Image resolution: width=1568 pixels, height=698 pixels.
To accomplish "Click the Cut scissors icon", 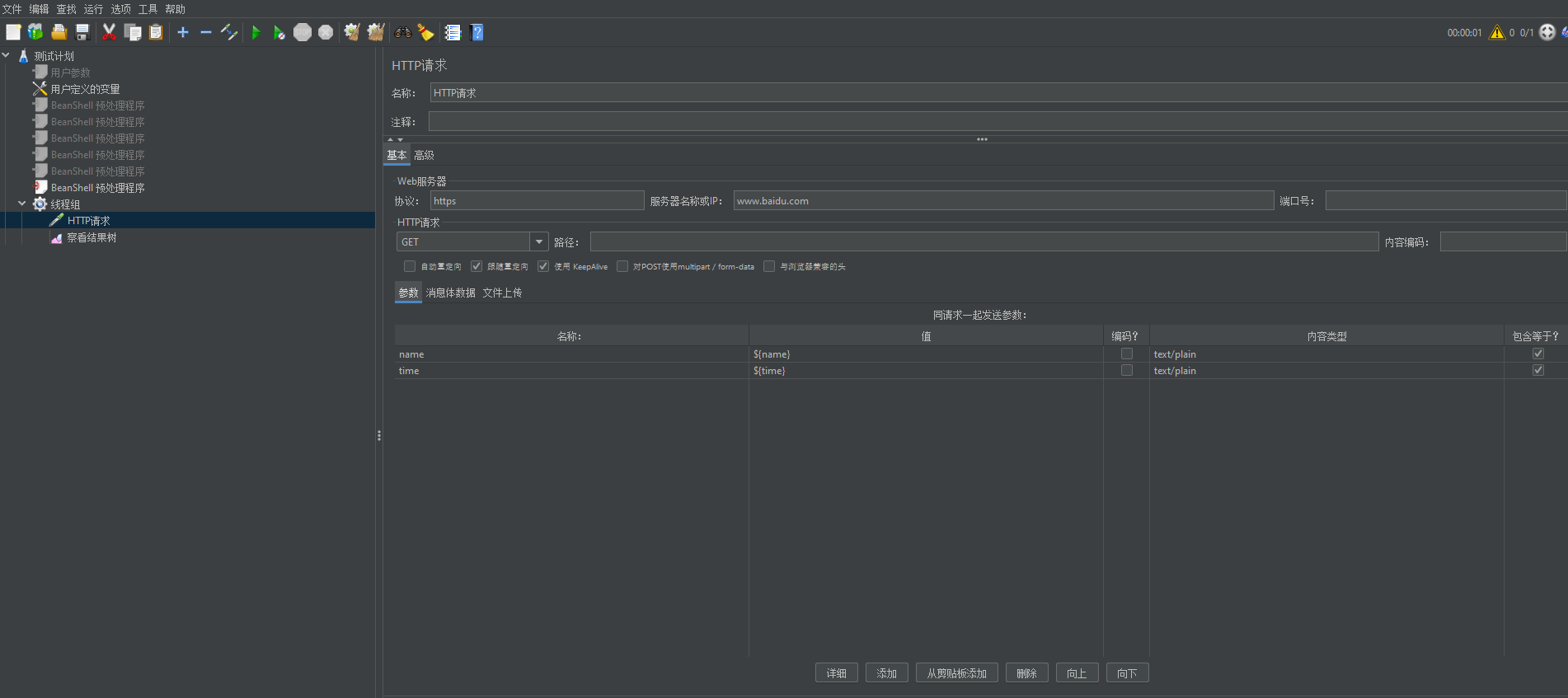I will 109,32.
